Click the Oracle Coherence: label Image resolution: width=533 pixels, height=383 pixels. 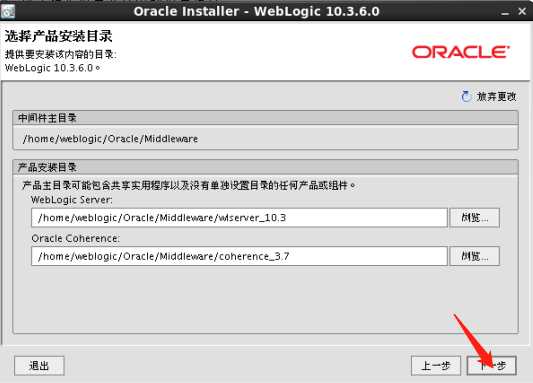(x=75, y=238)
